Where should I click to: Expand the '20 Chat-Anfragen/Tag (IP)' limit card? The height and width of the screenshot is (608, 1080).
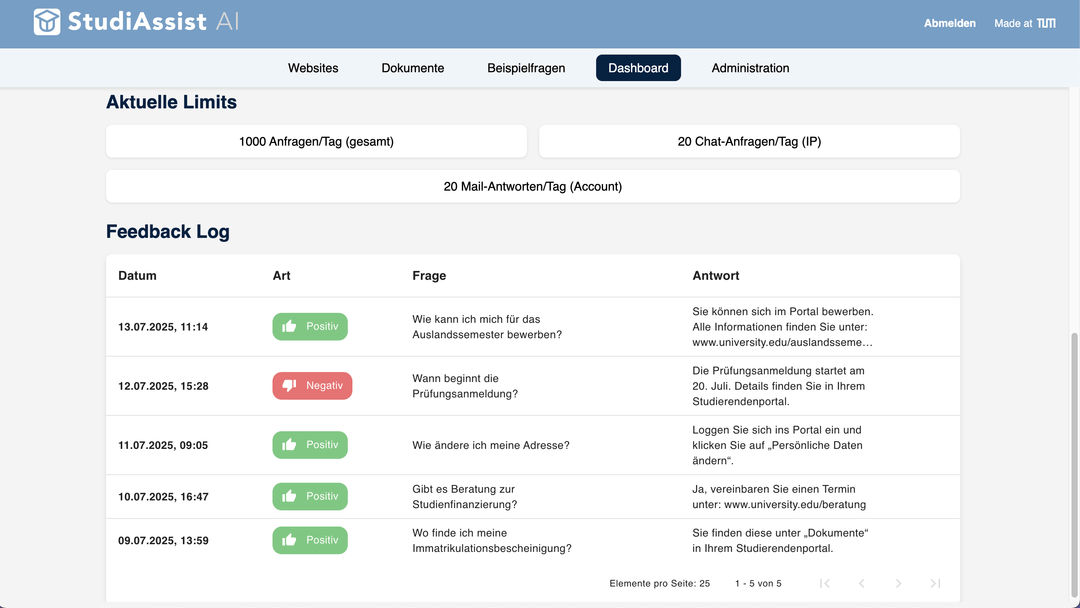(748, 141)
